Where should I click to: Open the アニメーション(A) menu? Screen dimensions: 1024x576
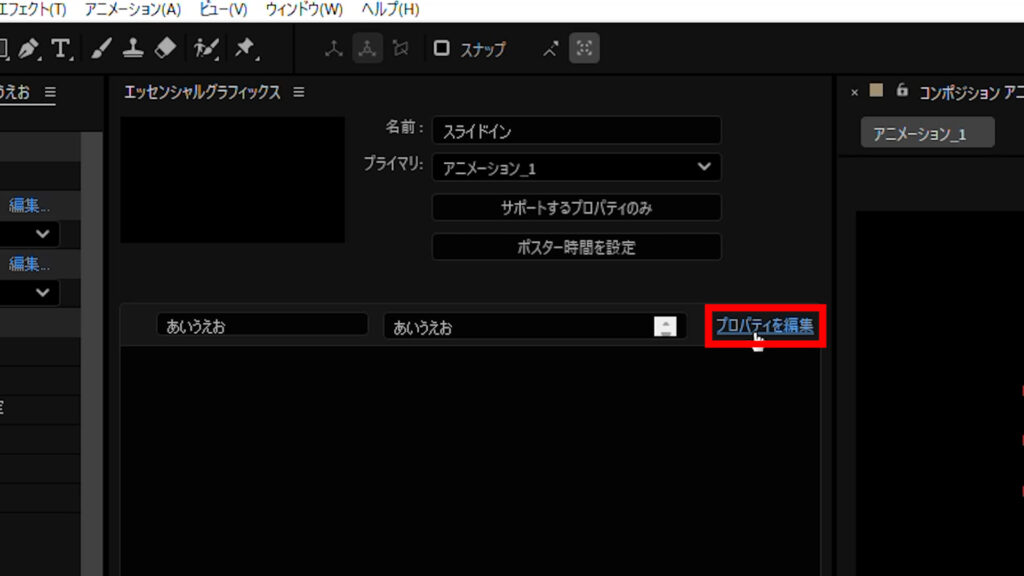(x=133, y=9)
